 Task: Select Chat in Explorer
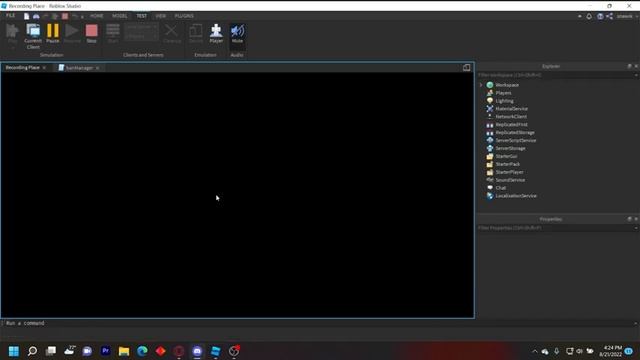coord(501,188)
